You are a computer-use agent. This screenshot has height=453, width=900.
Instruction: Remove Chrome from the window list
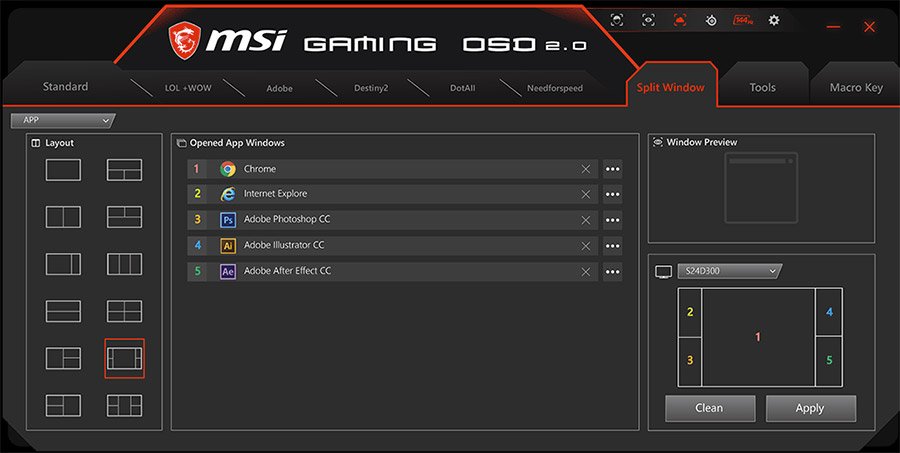pyautogui.click(x=585, y=169)
